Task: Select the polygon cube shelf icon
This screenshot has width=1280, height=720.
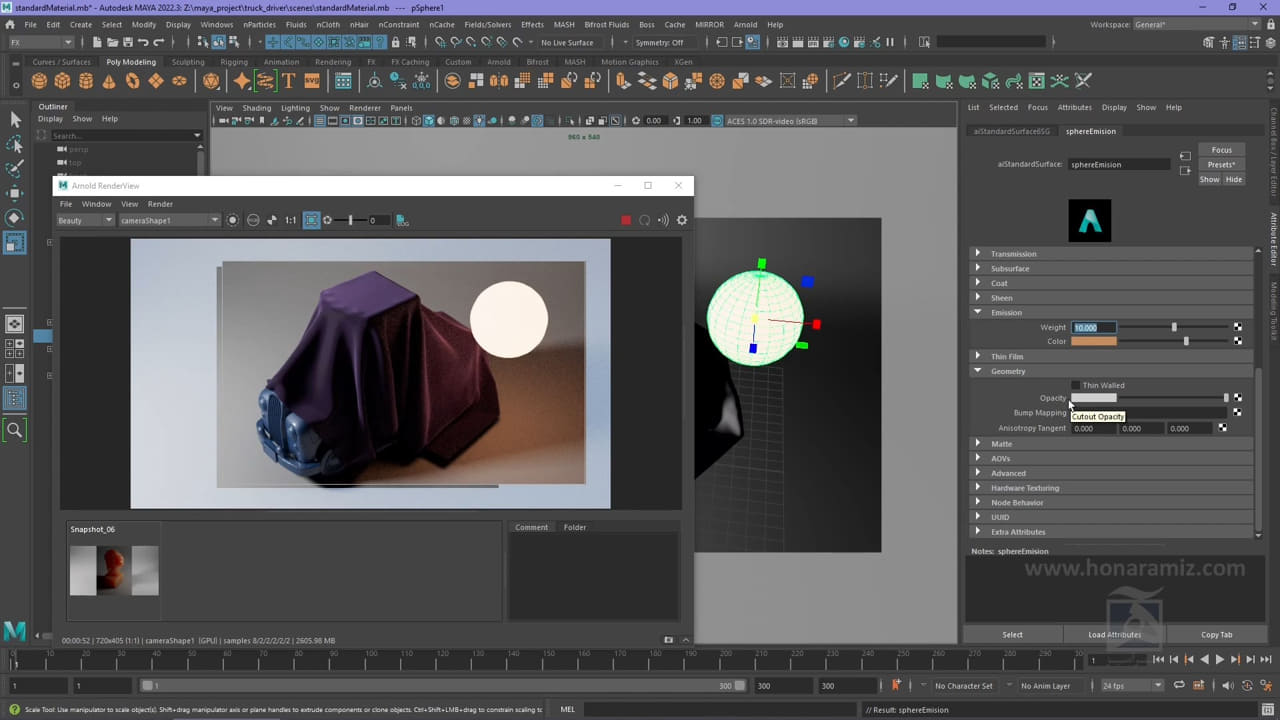Action: click(x=62, y=81)
